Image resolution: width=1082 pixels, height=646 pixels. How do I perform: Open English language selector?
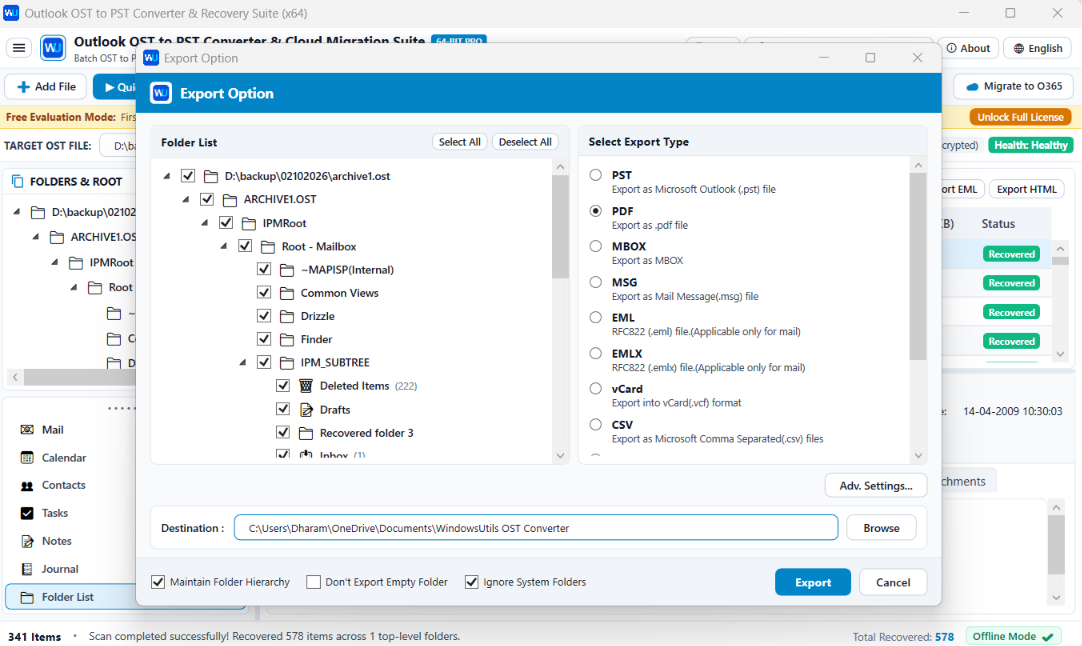(1037, 48)
